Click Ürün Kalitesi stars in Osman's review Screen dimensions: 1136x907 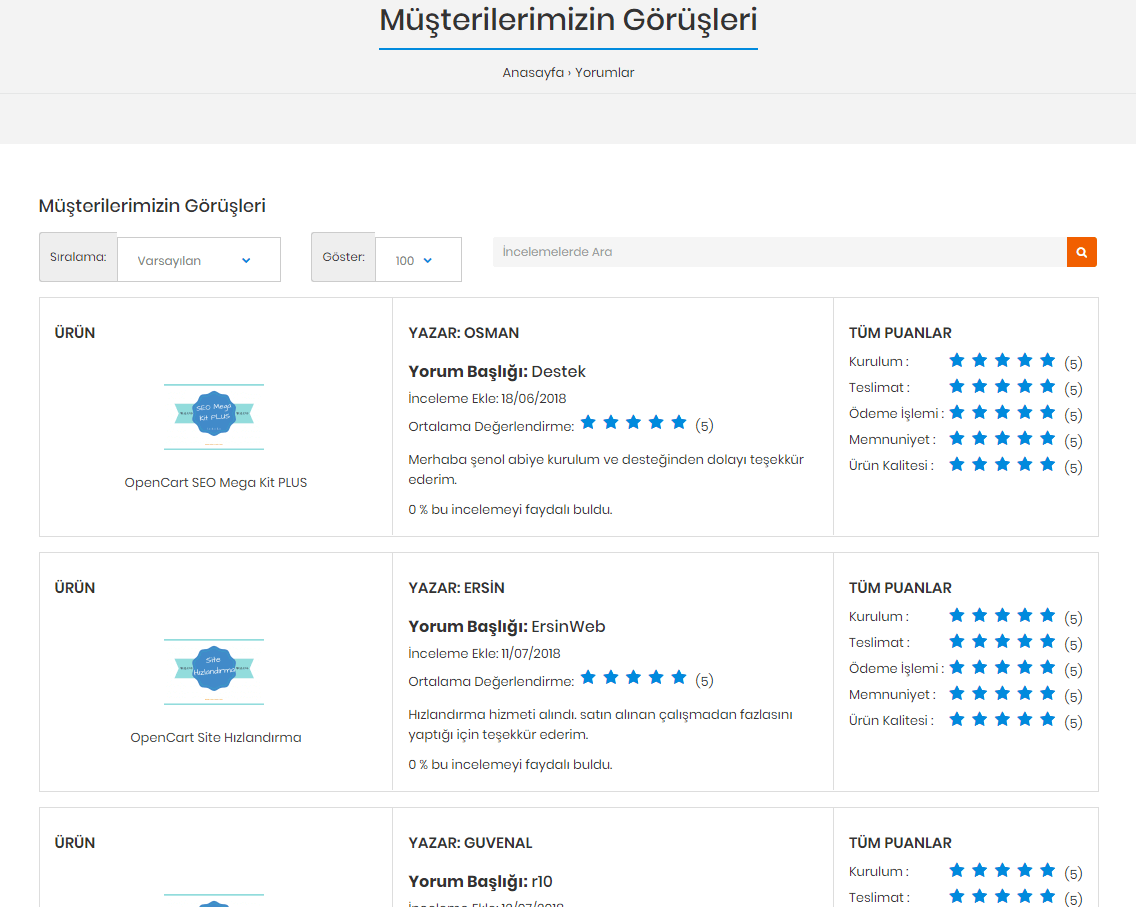click(x=1002, y=465)
